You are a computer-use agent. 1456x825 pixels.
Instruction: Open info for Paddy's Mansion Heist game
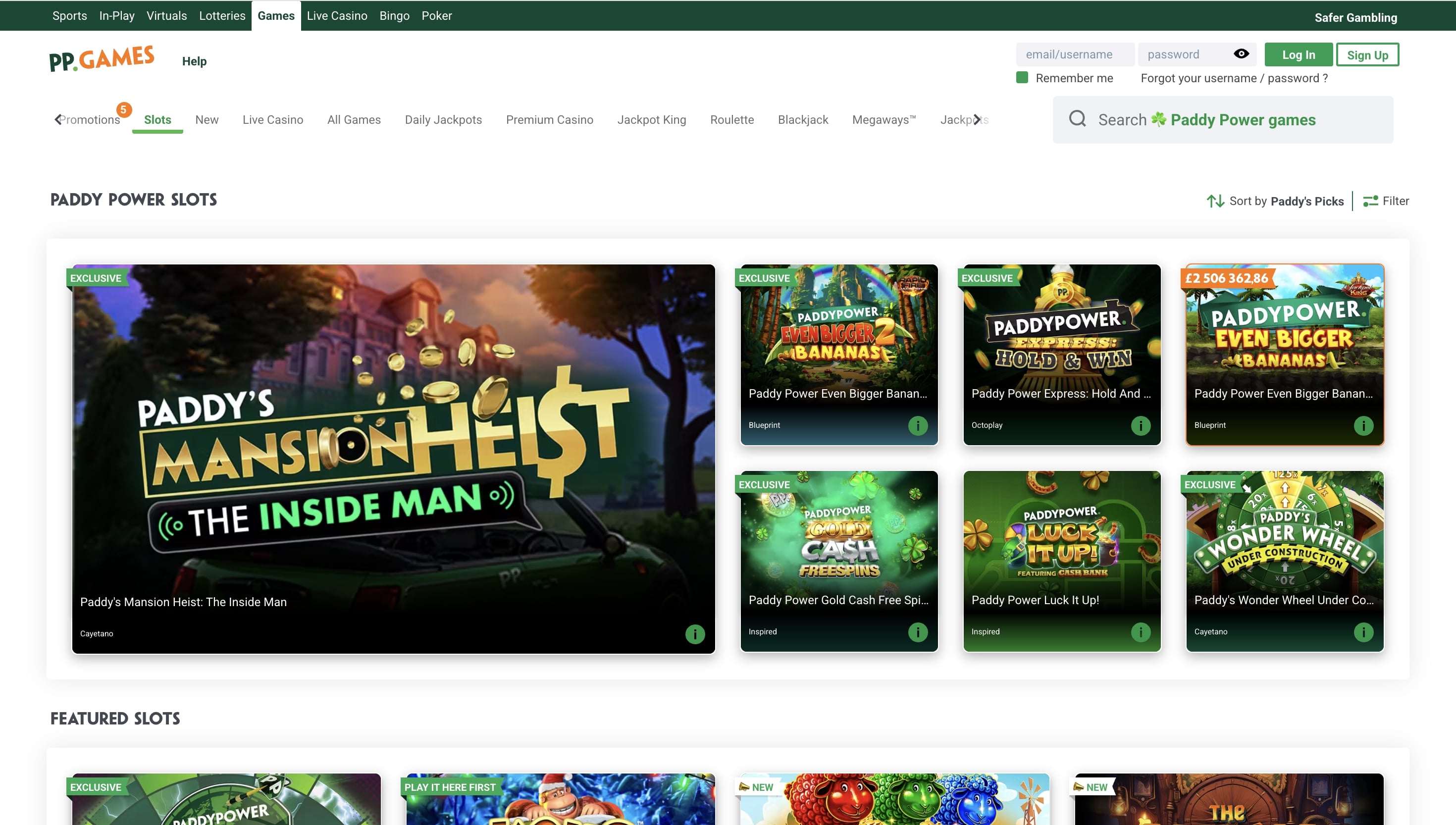tap(695, 634)
